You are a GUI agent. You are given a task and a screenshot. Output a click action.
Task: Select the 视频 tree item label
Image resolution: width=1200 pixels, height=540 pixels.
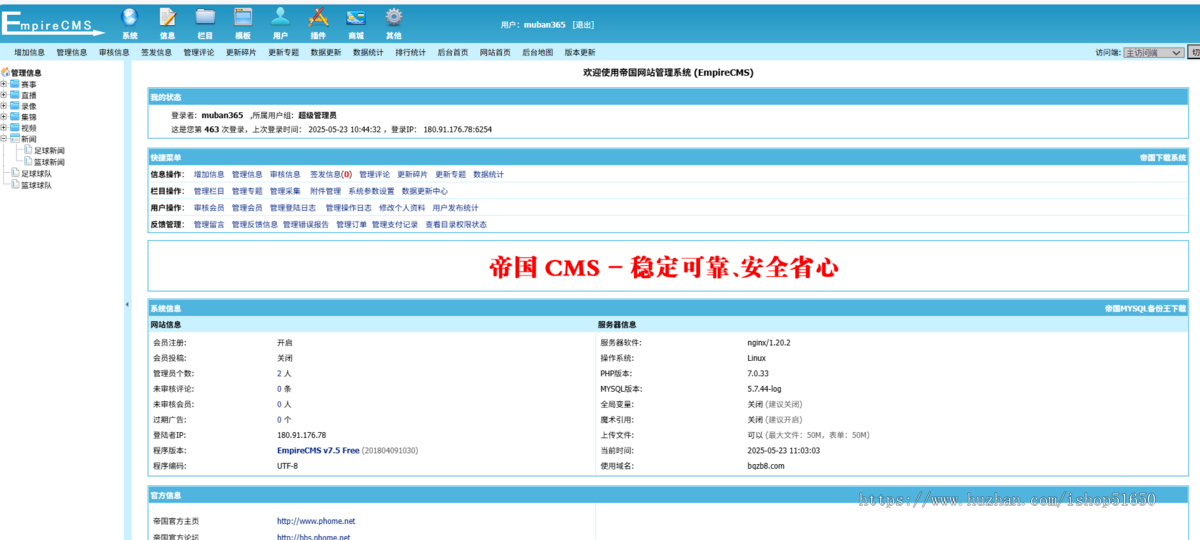(29, 128)
